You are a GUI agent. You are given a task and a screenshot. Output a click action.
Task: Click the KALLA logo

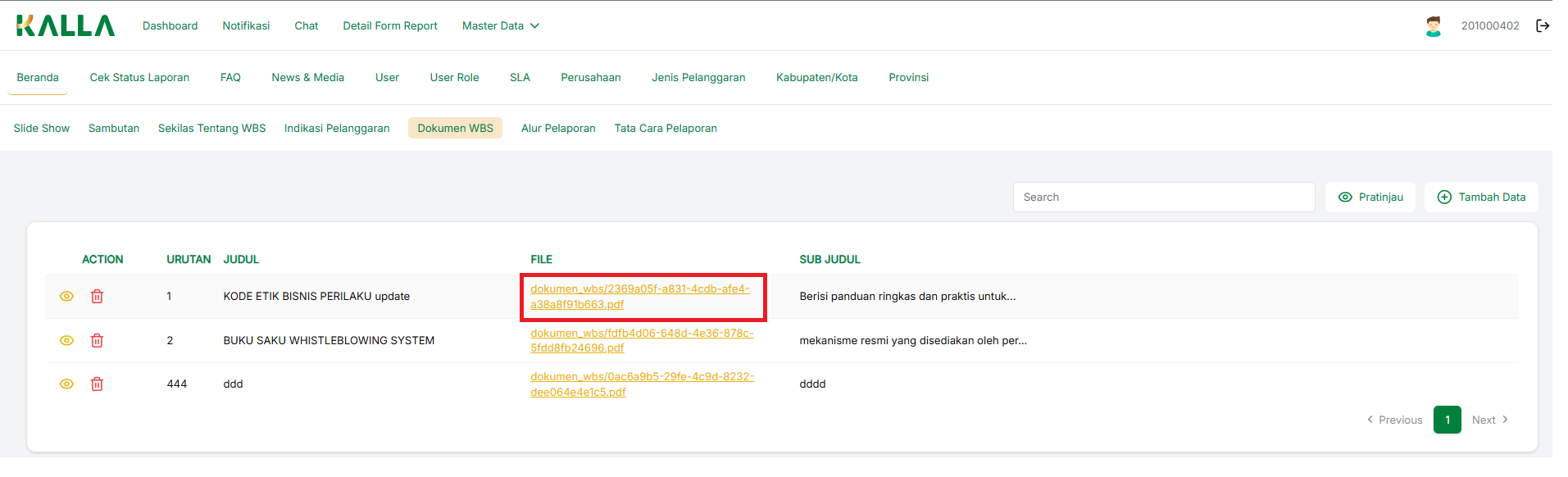pyautogui.click(x=66, y=26)
